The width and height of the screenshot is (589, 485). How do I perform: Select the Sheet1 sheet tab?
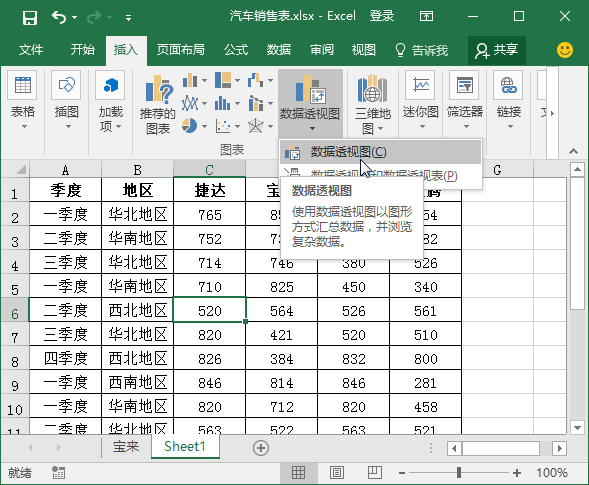click(185, 446)
